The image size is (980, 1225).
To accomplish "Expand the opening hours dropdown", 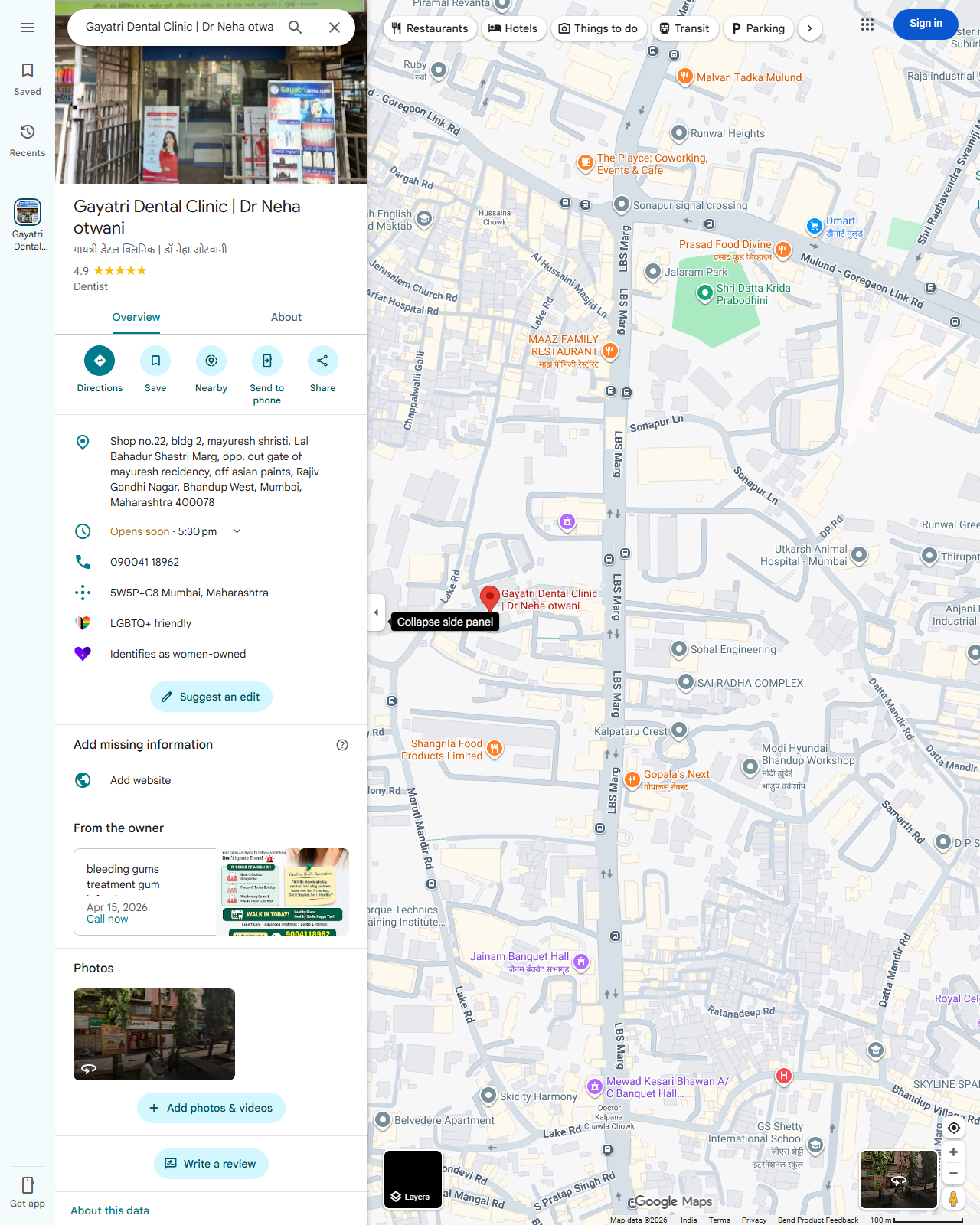I will click(x=237, y=531).
